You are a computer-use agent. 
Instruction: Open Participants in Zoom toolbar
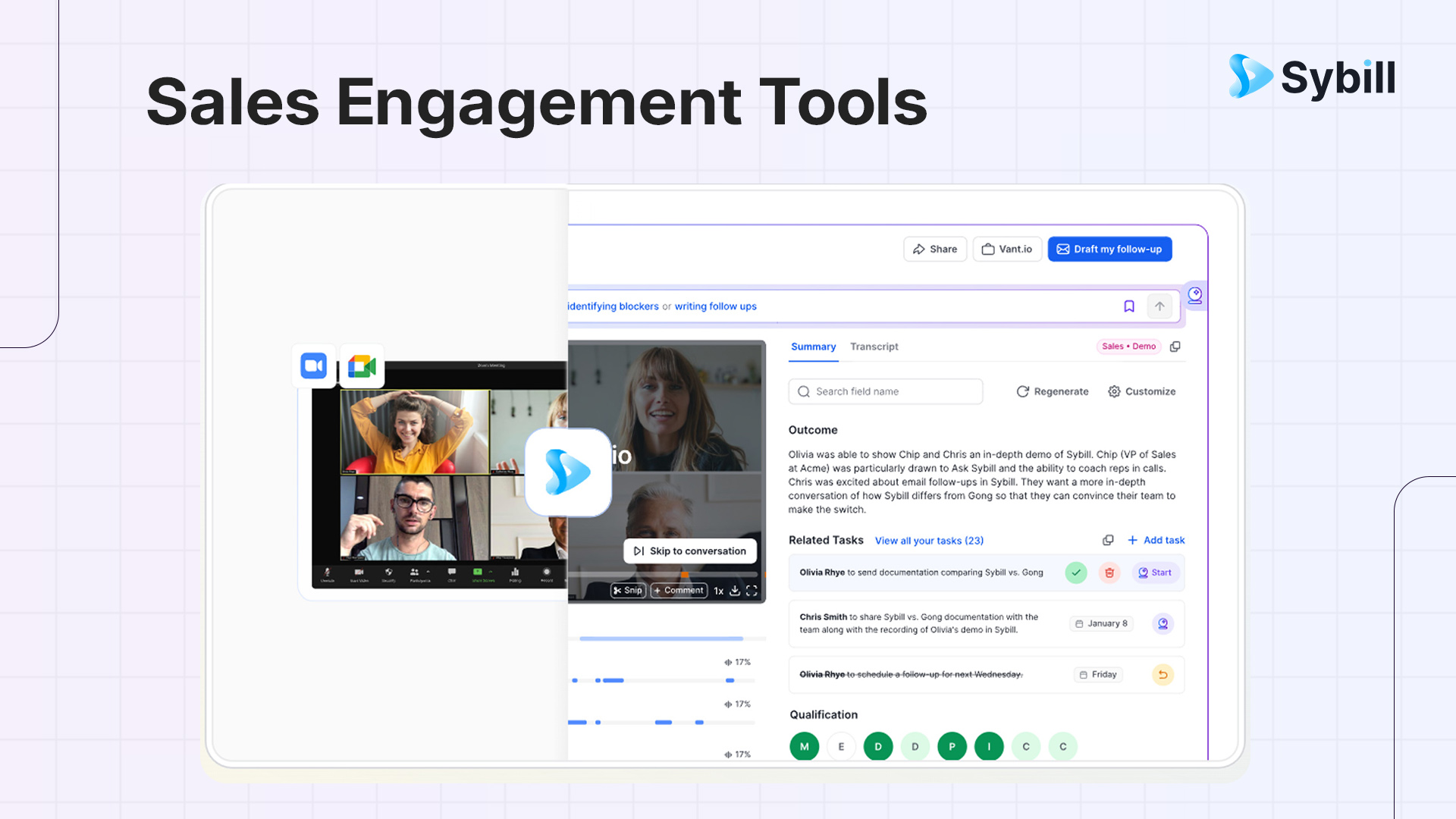tap(419, 575)
